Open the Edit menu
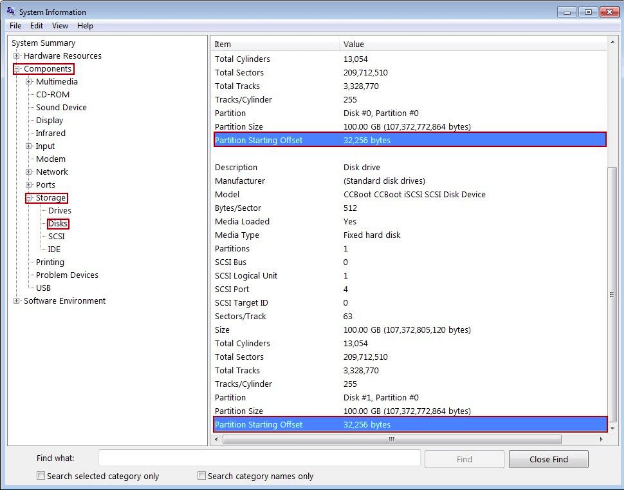This screenshot has height=490, width=624. click(x=36, y=25)
